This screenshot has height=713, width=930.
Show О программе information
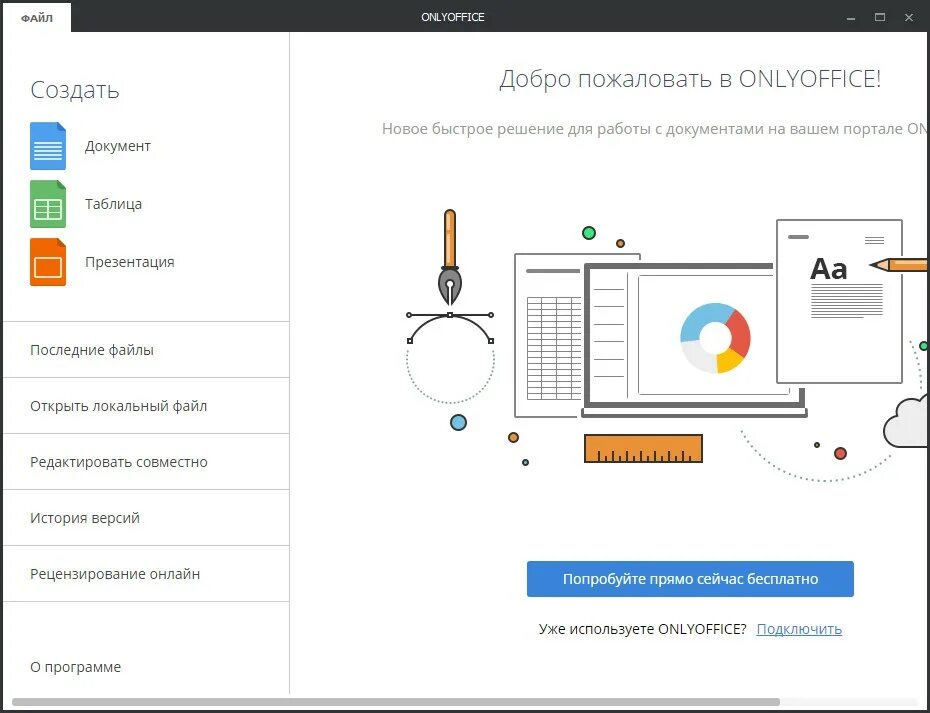tap(75, 666)
